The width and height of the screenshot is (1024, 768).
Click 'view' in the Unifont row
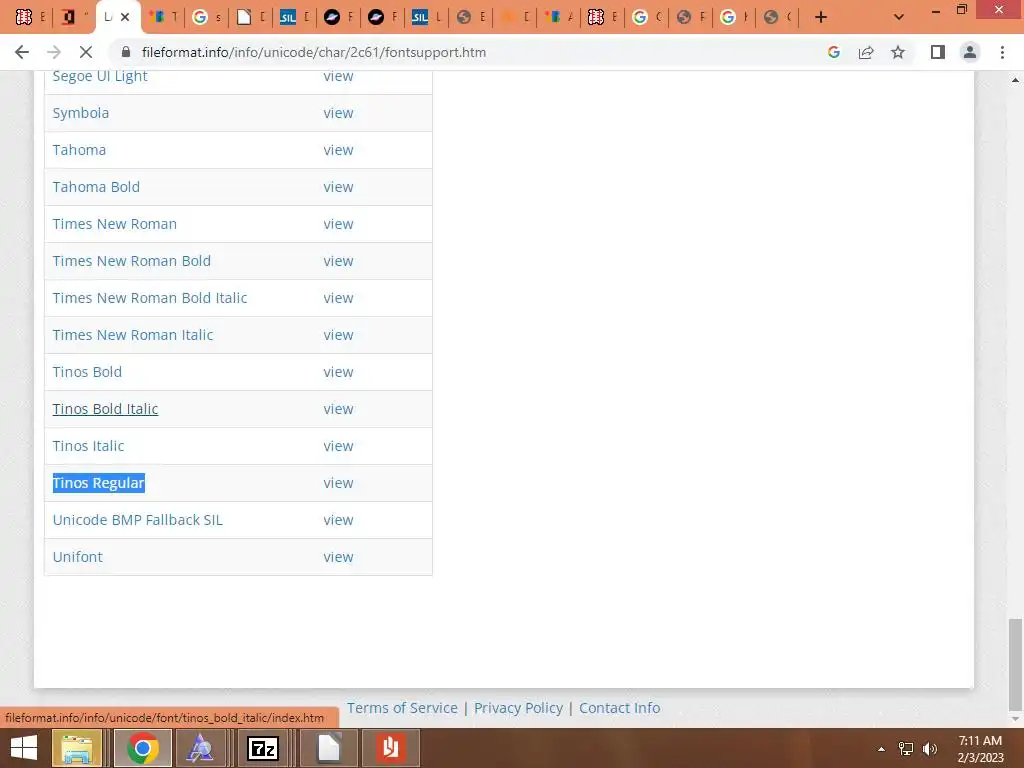pos(338,557)
